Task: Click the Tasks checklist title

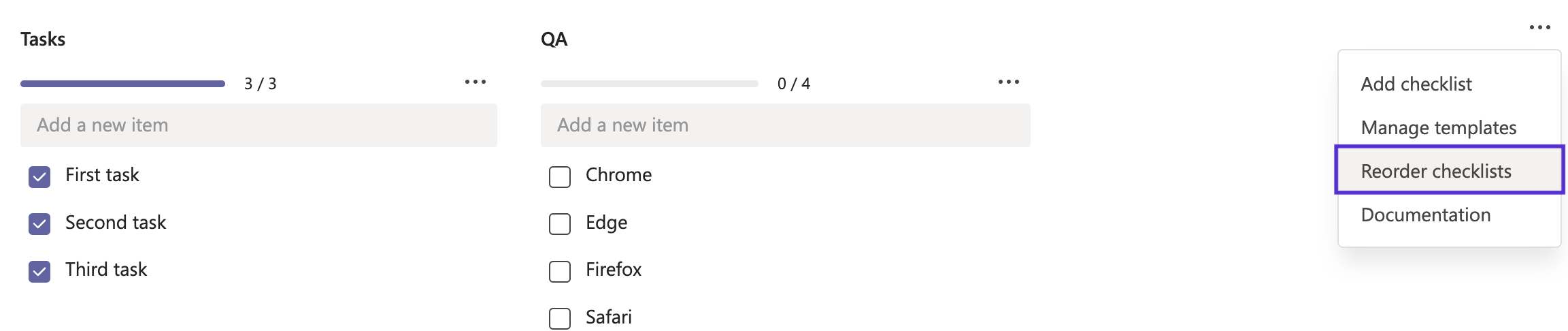Action: point(43,40)
